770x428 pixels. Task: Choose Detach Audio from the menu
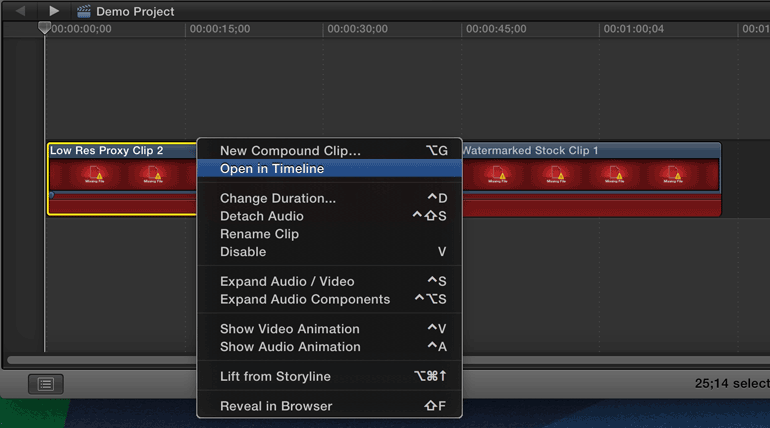coord(330,216)
